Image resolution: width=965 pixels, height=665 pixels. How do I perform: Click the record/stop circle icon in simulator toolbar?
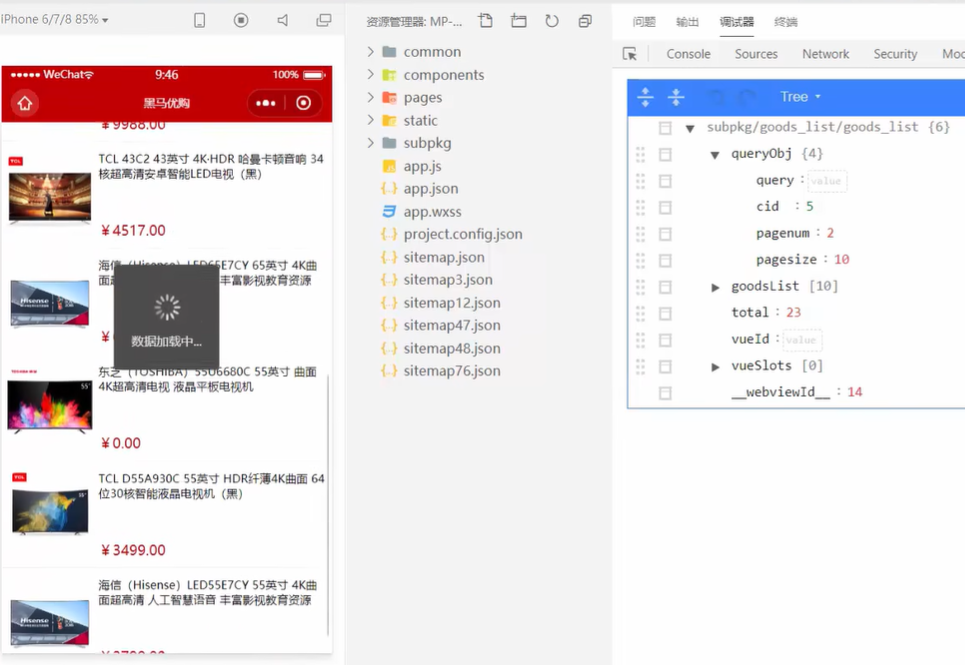(241, 20)
